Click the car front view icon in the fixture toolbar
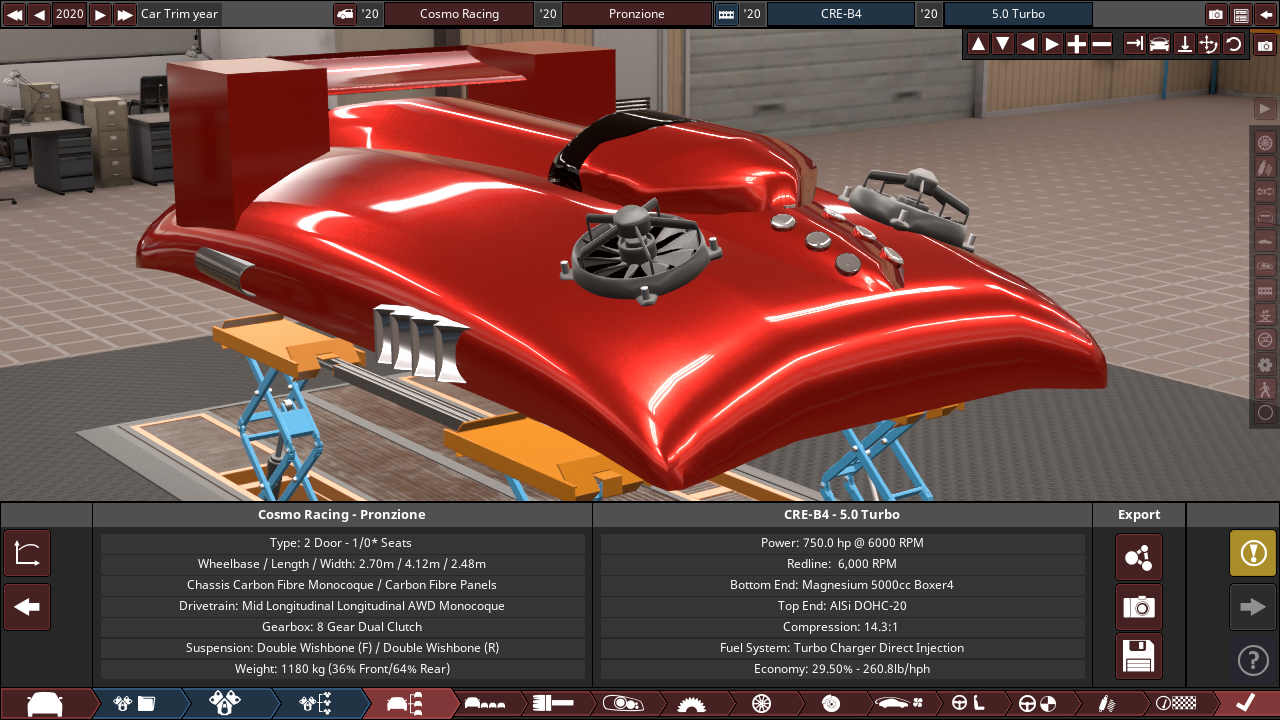The width and height of the screenshot is (1280, 720). 1159,44
